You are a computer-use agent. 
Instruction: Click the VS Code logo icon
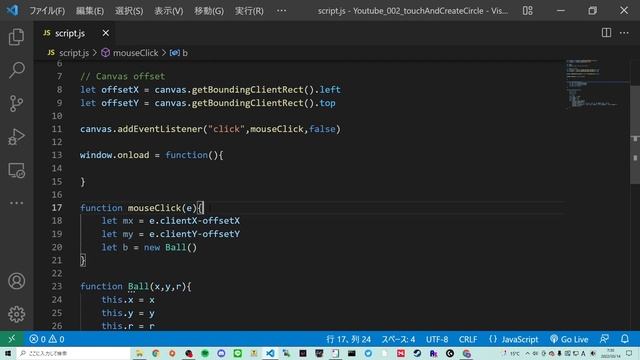click(12, 10)
